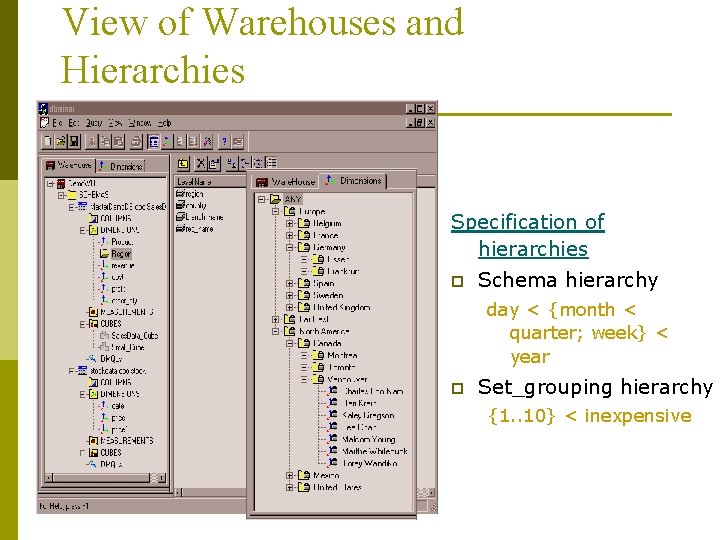Expand the Spain node
Viewport: 720px width, 540px height.
click(x=290, y=283)
